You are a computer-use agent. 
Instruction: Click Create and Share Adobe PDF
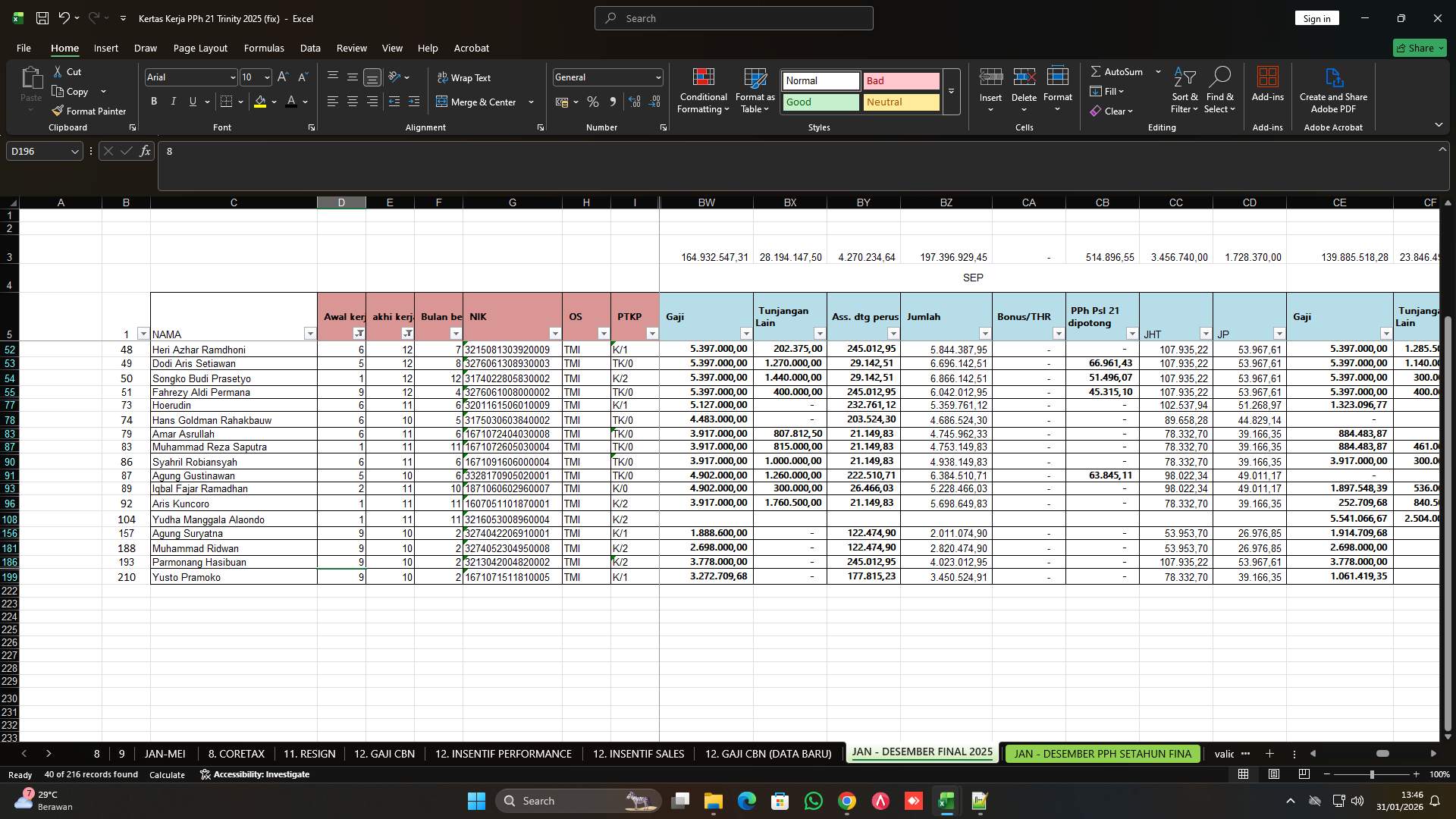coord(1332,89)
